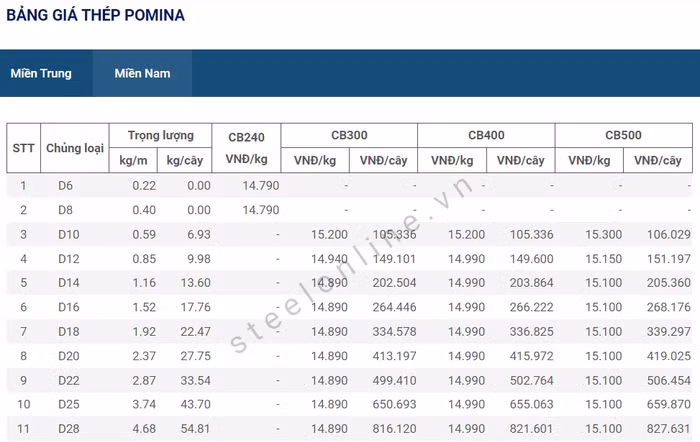Image resolution: width=700 pixels, height=442 pixels.
Task: Click the CB300 group header
Action: click(x=349, y=135)
